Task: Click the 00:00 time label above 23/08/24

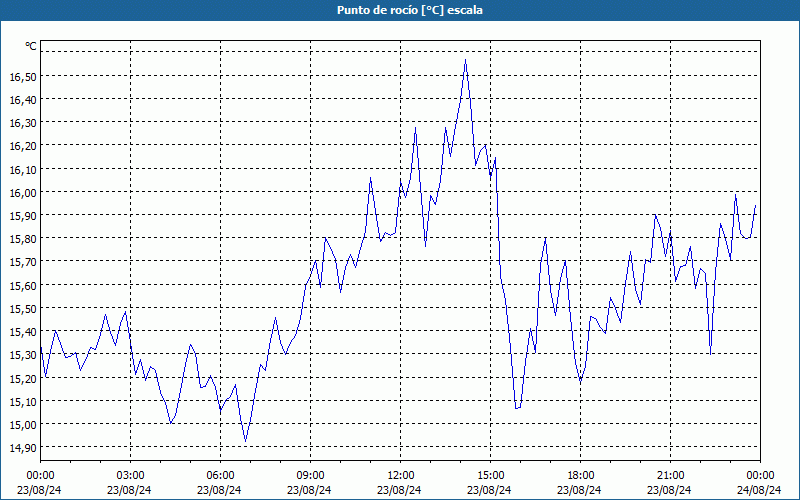Action: 40,476
